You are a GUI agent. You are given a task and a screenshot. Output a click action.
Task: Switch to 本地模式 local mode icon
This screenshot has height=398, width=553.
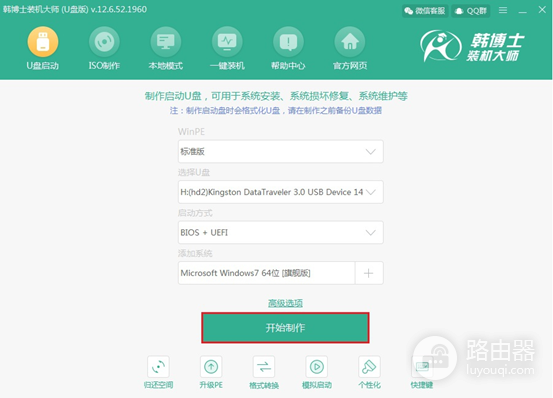165,42
